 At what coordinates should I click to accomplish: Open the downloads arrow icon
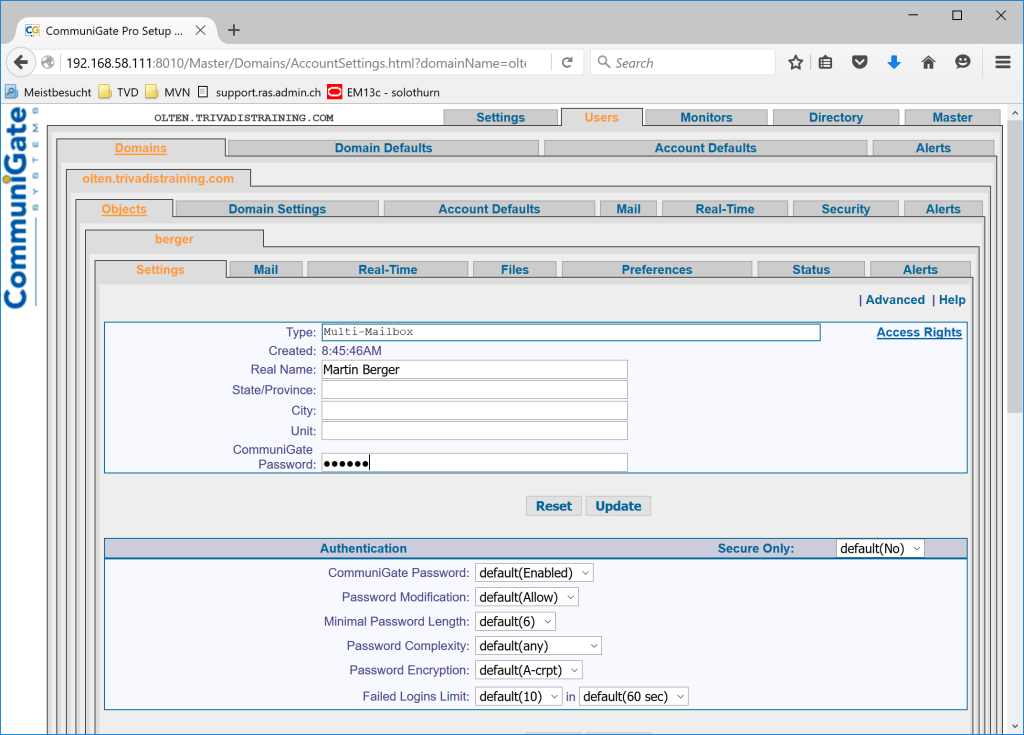894,63
